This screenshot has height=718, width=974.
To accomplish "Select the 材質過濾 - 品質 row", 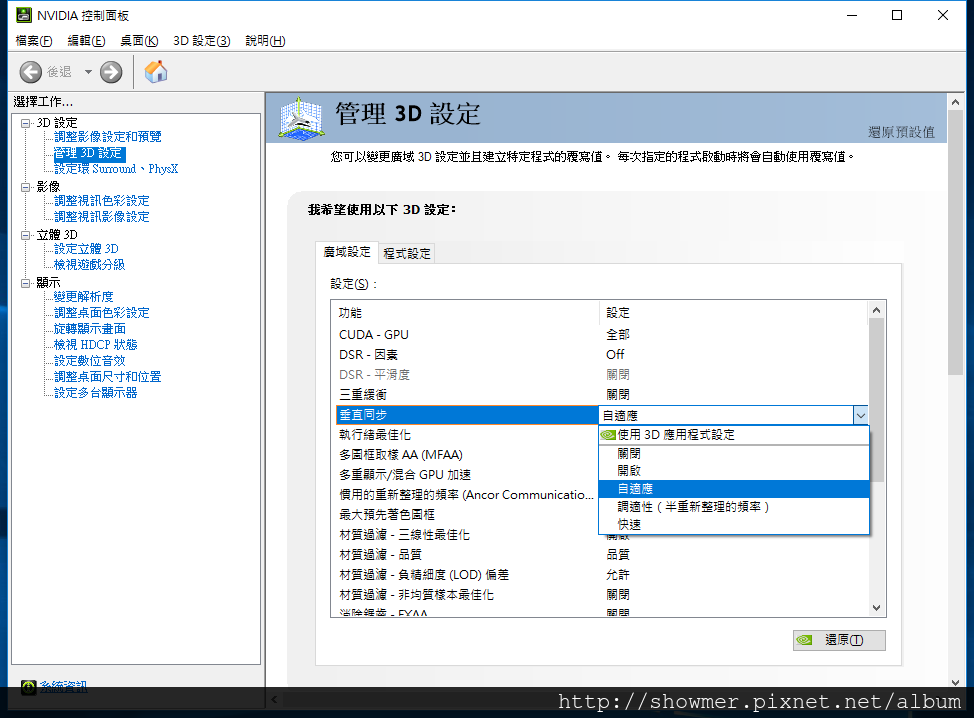I will tap(601, 555).
